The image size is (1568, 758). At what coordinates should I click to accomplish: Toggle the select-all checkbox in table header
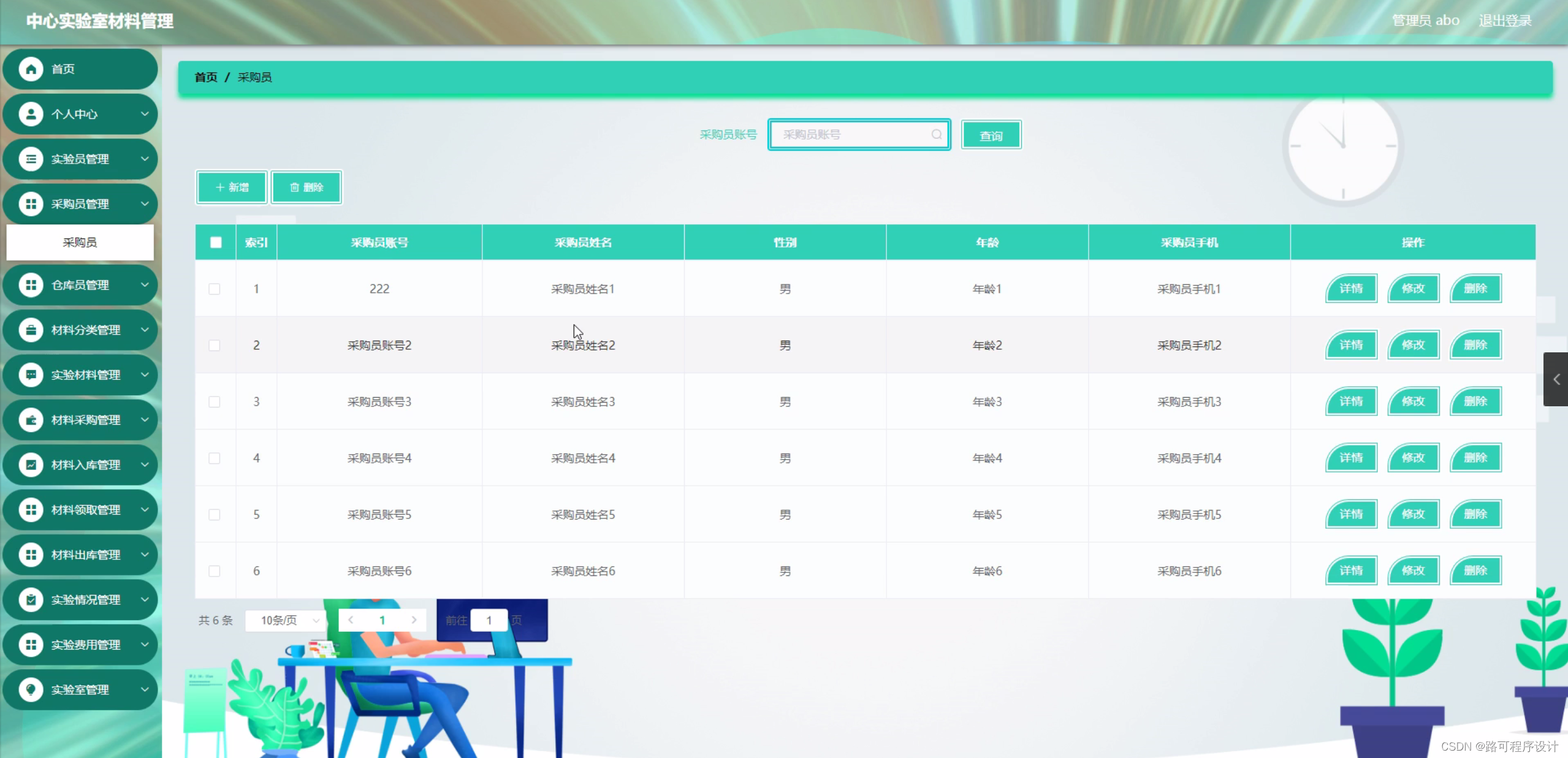tap(216, 243)
